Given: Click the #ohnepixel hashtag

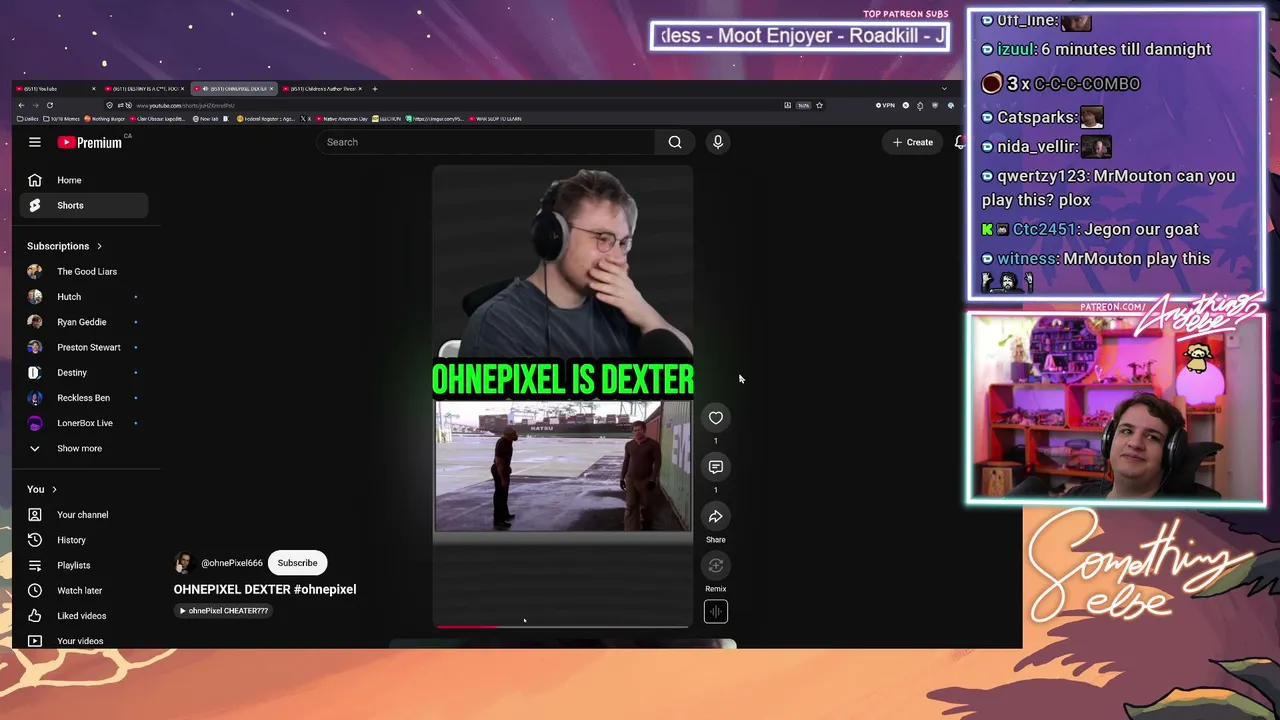Looking at the screenshot, I should [x=325, y=590].
